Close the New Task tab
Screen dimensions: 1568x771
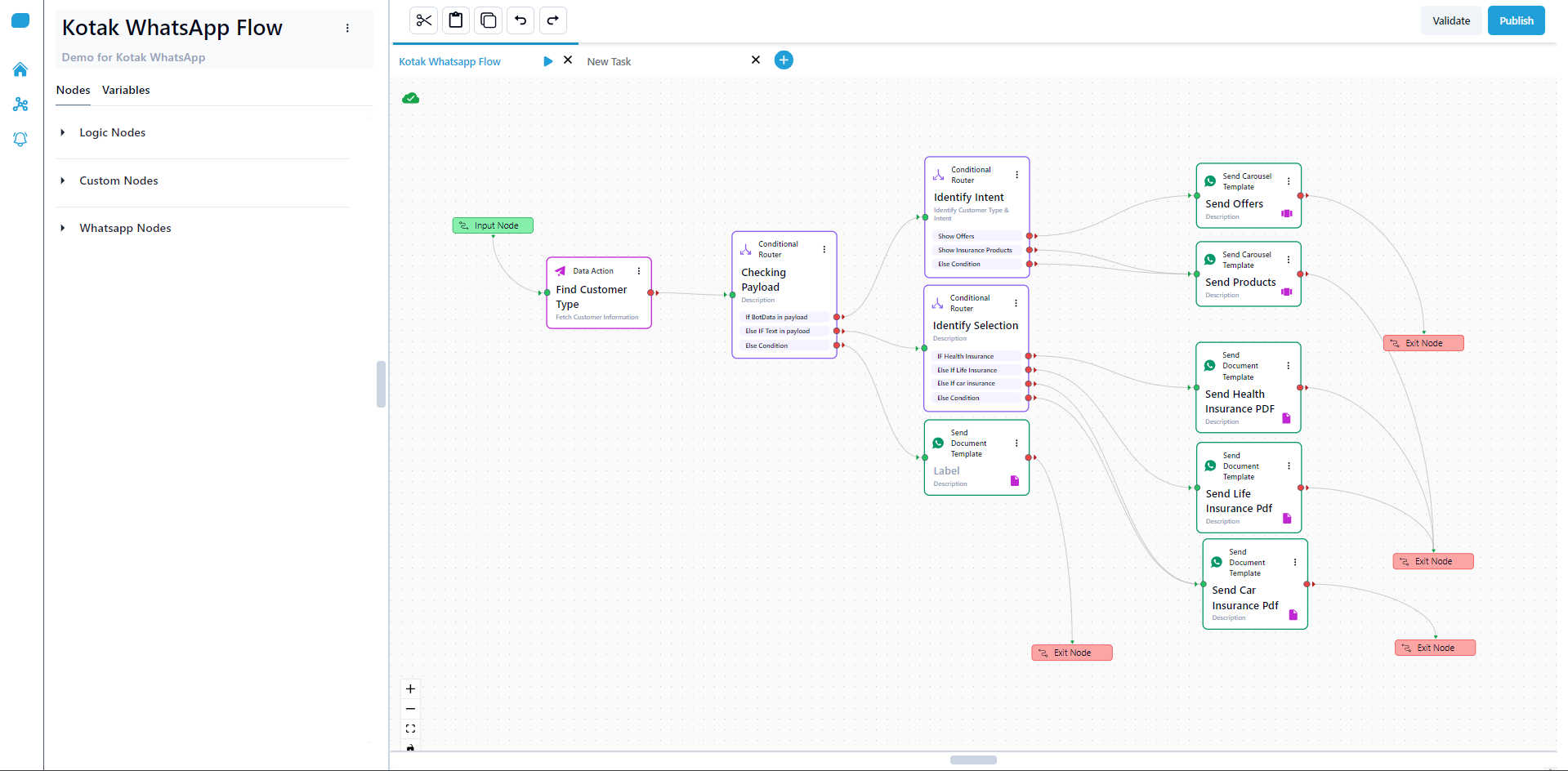click(756, 60)
